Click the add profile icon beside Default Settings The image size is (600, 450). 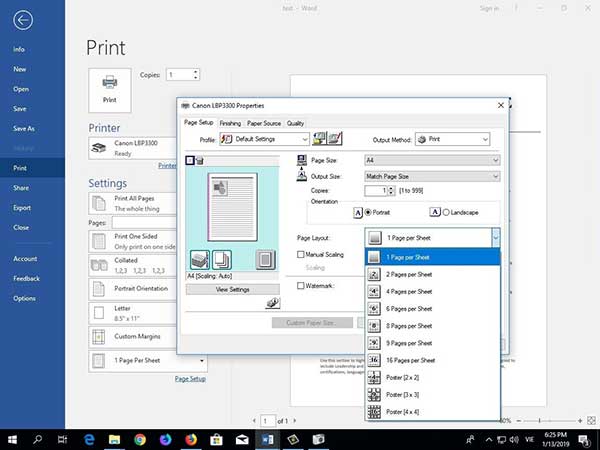319,139
